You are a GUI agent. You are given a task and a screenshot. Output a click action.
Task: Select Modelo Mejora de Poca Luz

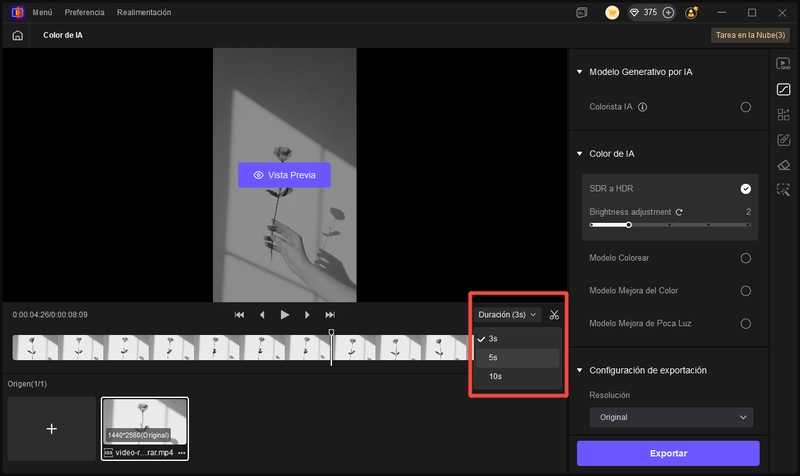coord(745,323)
